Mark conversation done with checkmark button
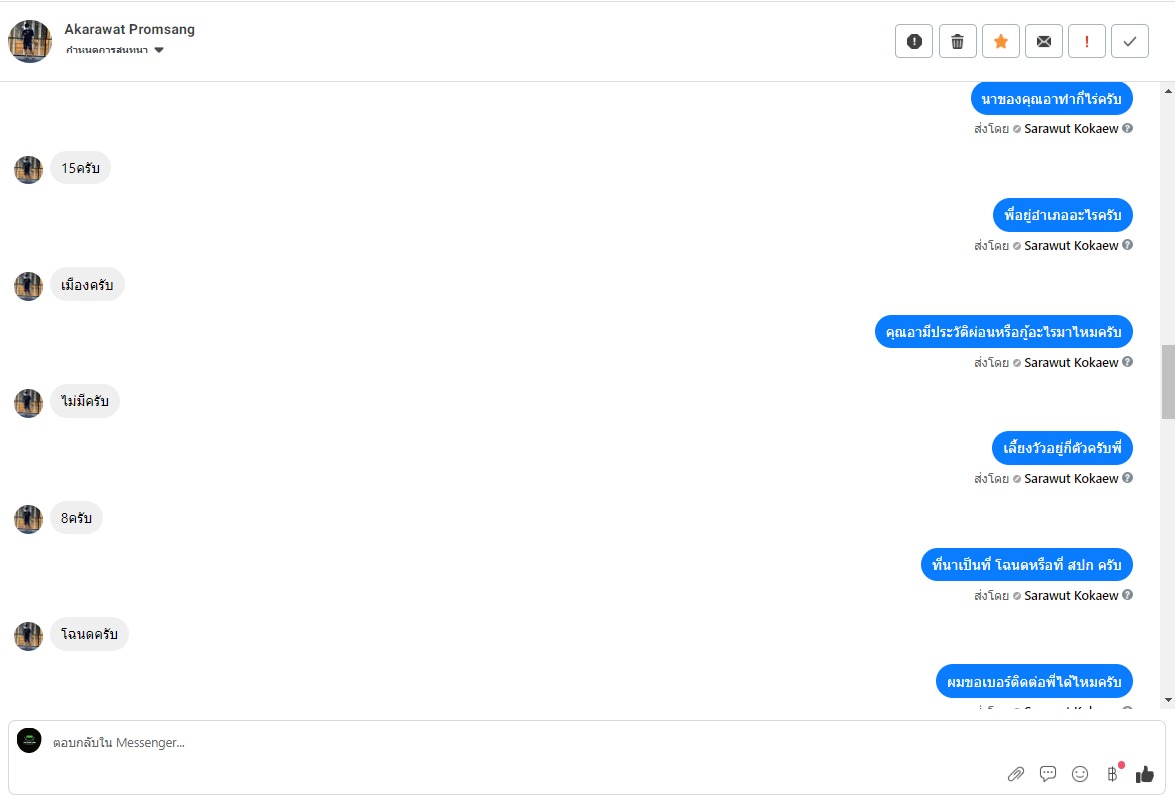 click(1130, 41)
